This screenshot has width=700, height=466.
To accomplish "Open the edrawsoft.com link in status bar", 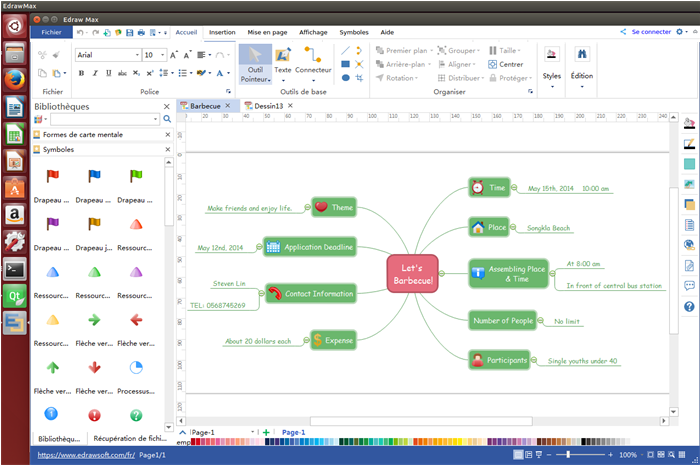I will pos(84,455).
